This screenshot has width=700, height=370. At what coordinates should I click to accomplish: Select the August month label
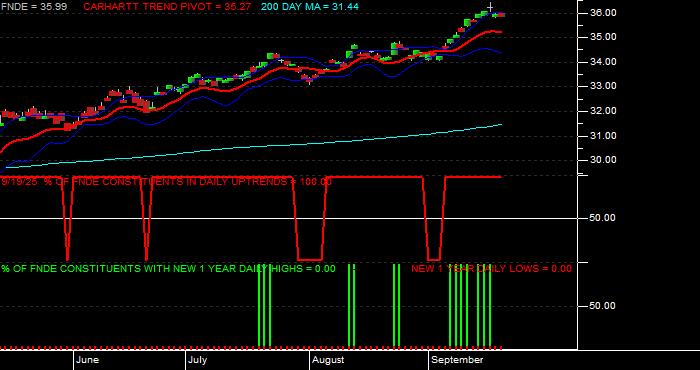tap(328, 360)
